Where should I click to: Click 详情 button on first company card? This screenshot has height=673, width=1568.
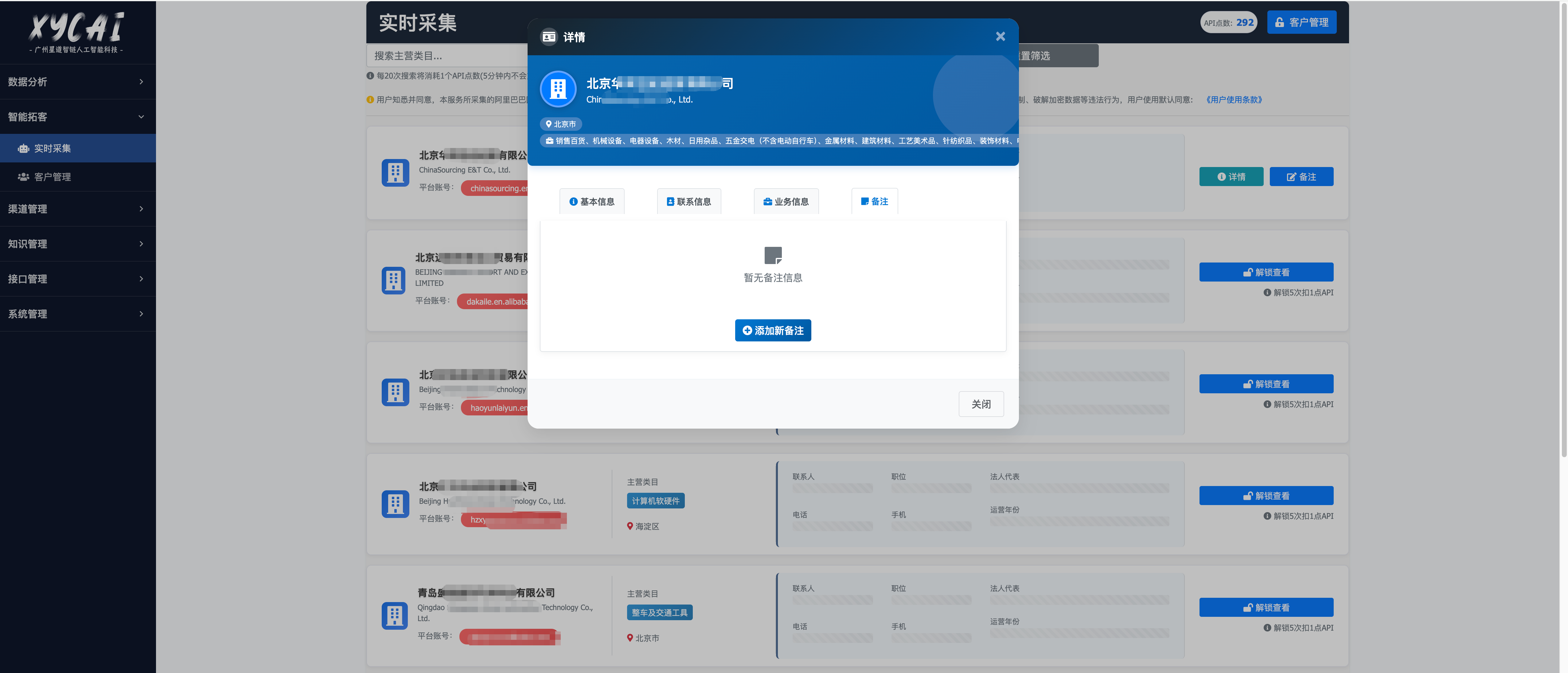[x=1231, y=177]
